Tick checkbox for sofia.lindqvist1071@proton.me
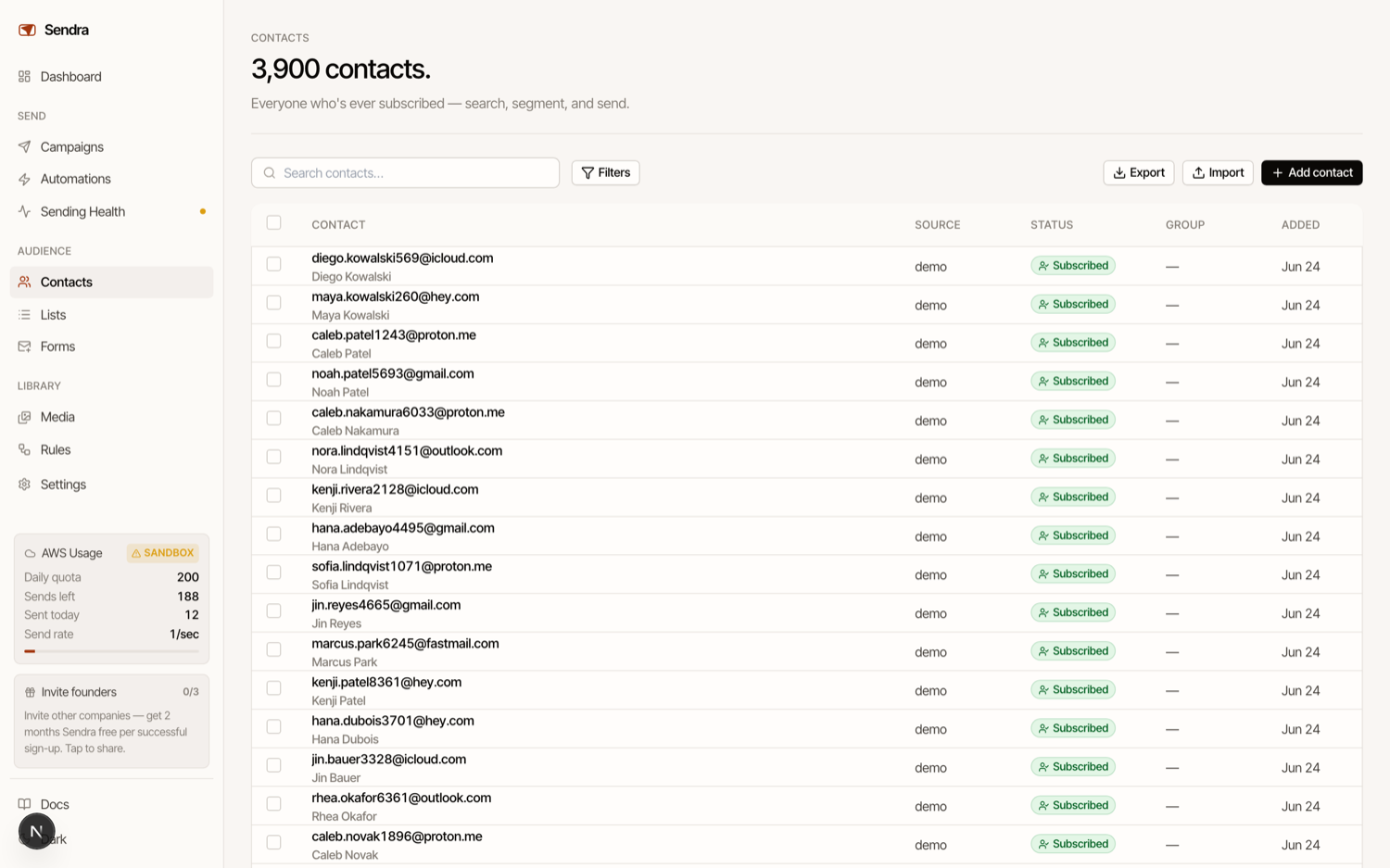Viewport: 1390px width, 868px height. click(273, 572)
